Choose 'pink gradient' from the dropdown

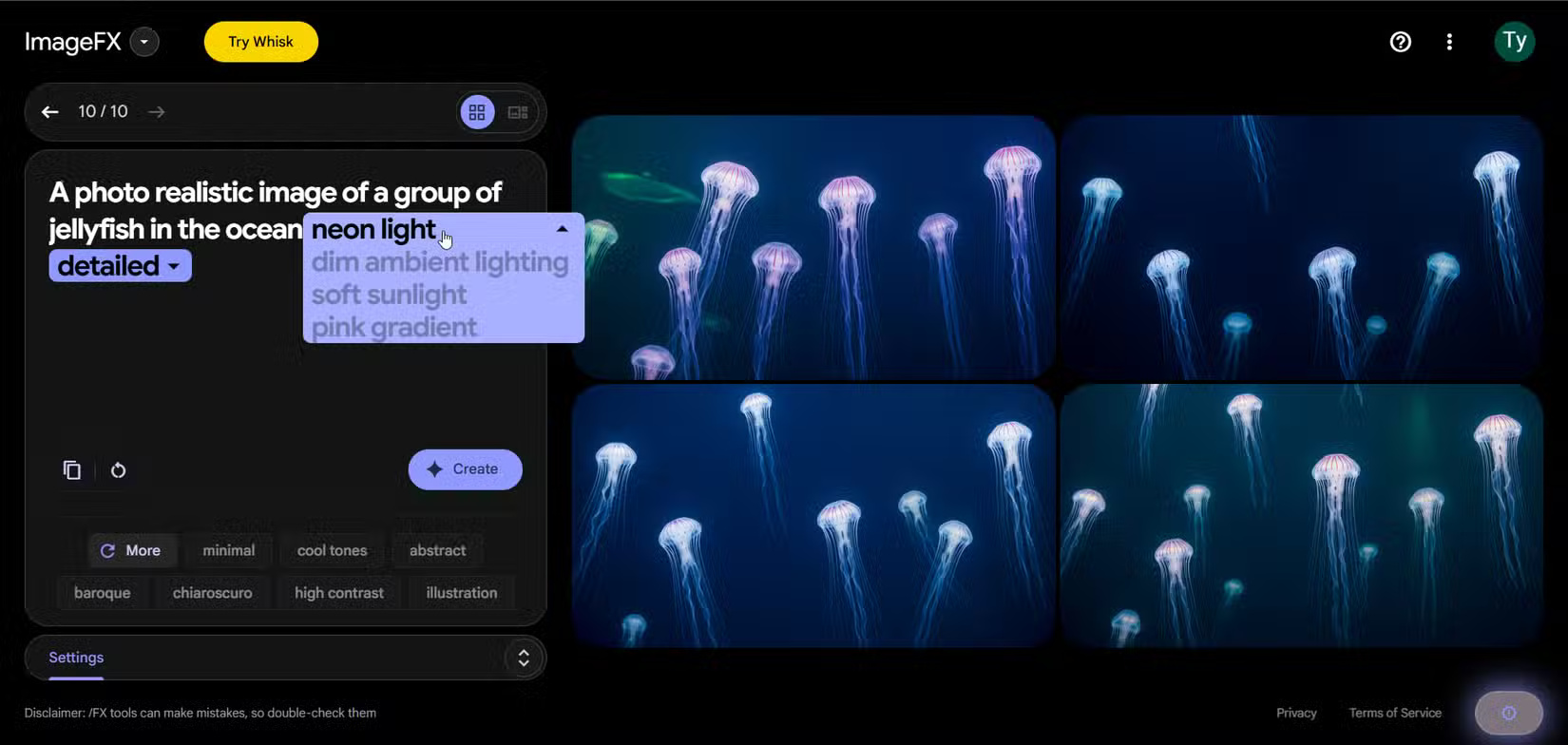pos(394,327)
